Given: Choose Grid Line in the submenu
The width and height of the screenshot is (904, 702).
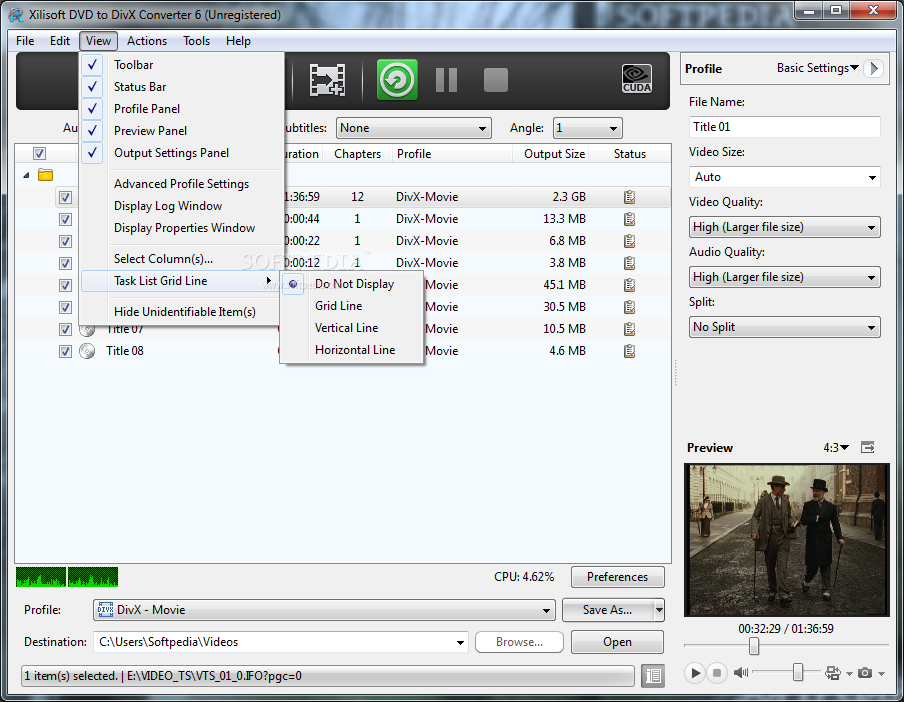Looking at the screenshot, I should [338, 306].
